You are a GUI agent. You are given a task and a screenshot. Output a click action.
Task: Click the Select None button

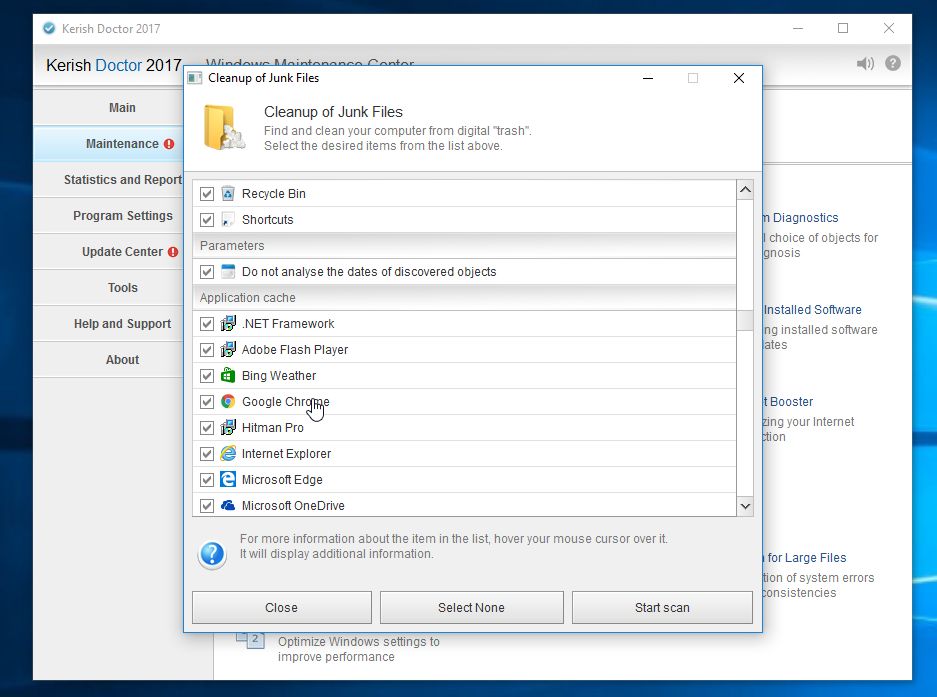pyautogui.click(x=471, y=607)
